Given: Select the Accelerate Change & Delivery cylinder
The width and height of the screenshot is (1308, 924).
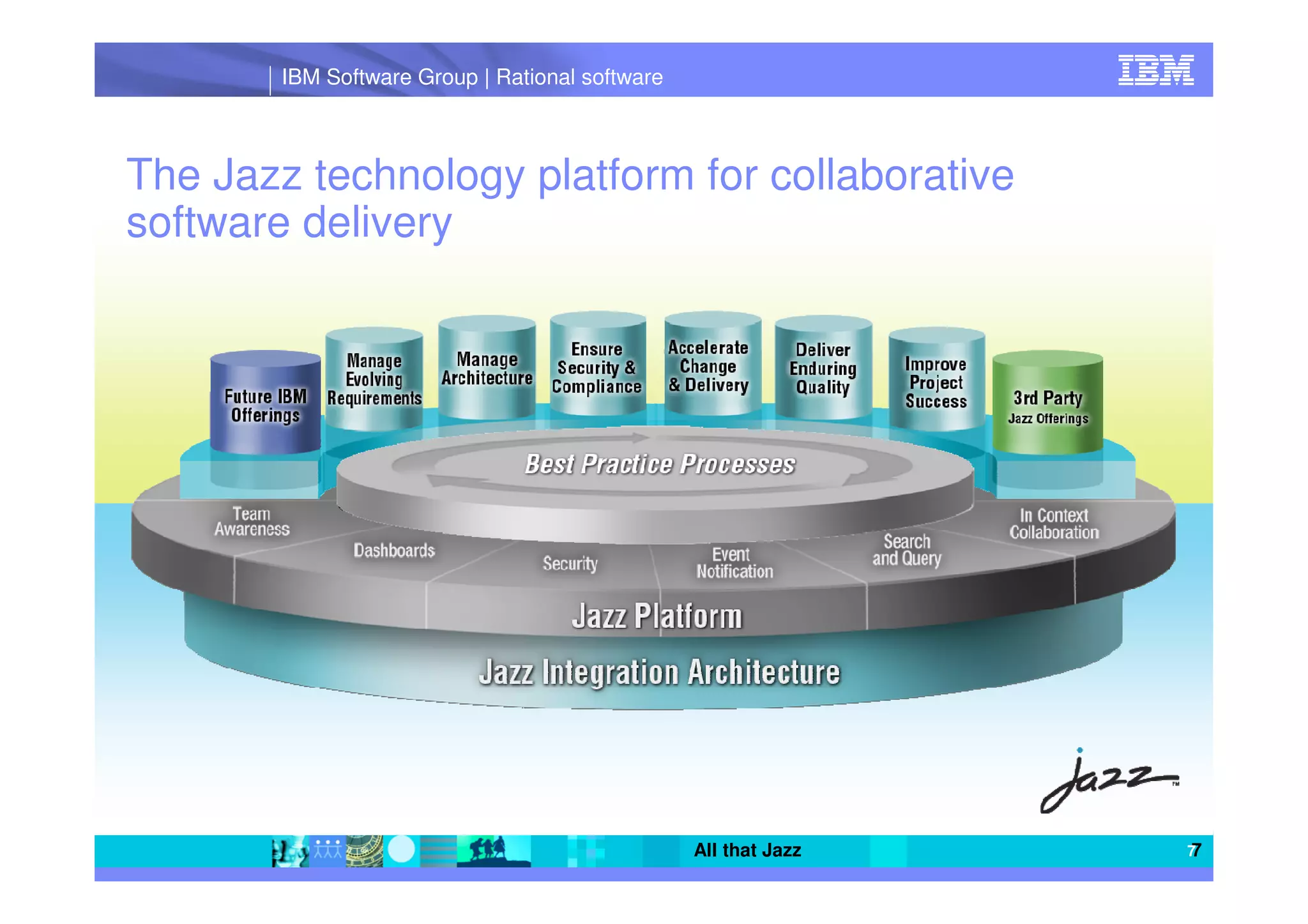Looking at the screenshot, I should (x=712, y=365).
